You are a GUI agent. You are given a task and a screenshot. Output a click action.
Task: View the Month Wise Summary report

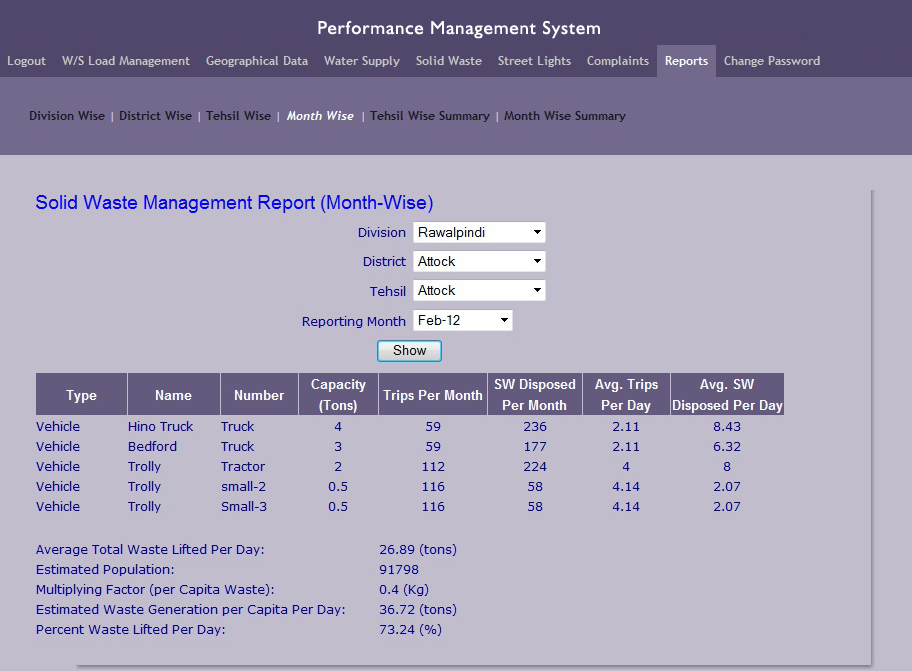pyautogui.click(x=565, y=116)
